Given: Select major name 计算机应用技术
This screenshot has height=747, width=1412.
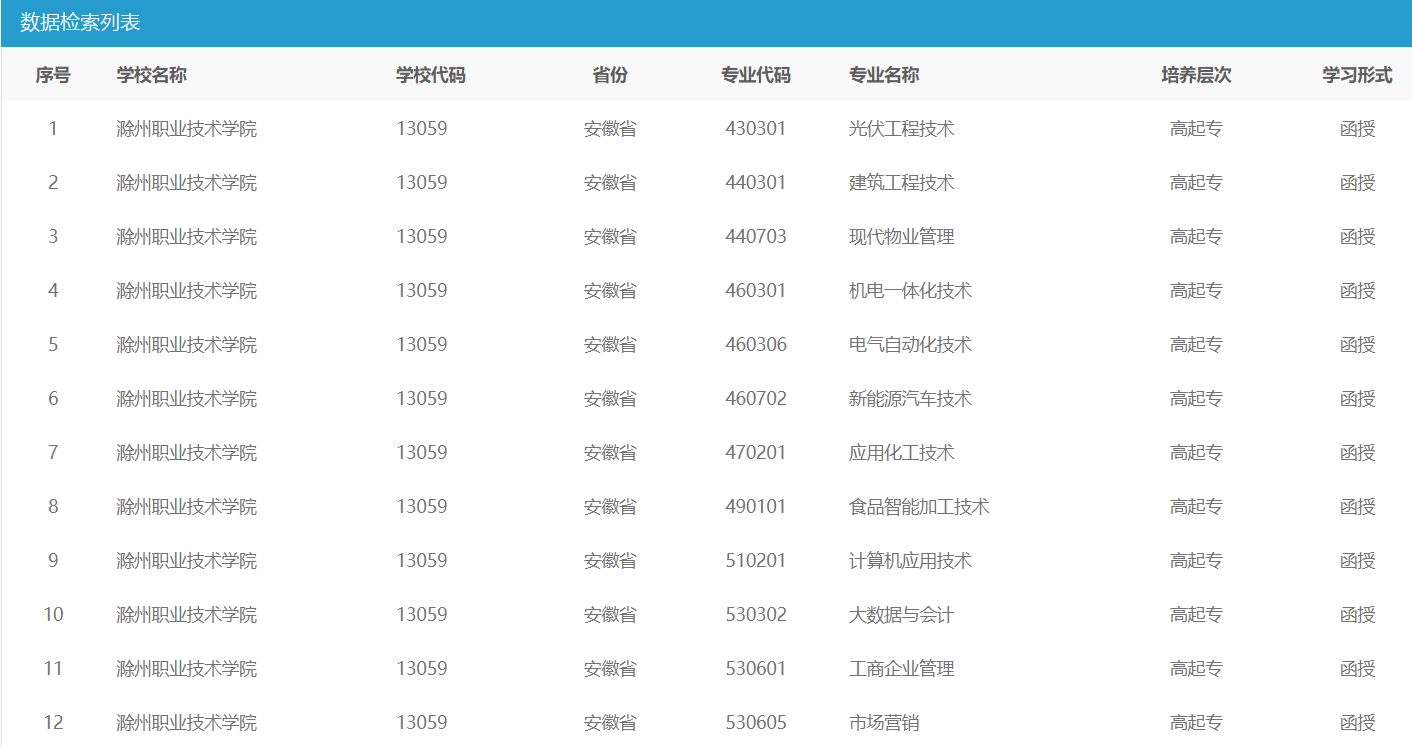Looking at the screenshot, I should pos(910,561).
